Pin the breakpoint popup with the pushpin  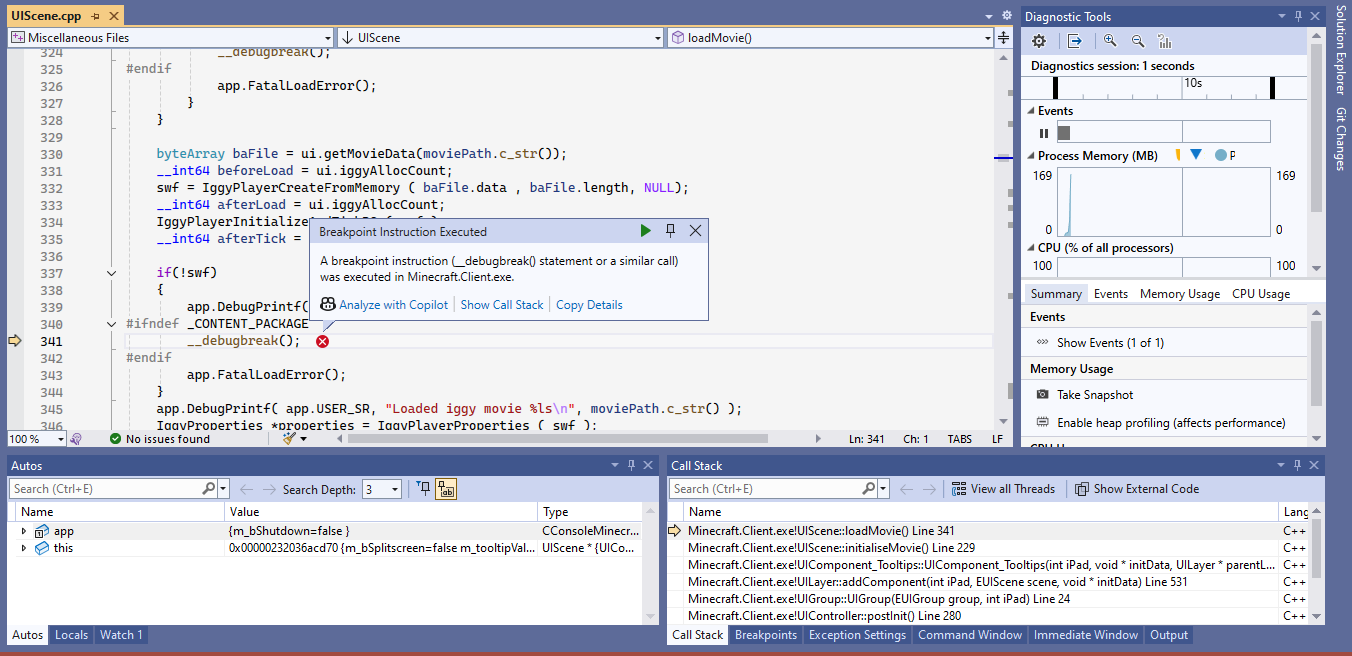pyautogui.click(x=671, y=231)
